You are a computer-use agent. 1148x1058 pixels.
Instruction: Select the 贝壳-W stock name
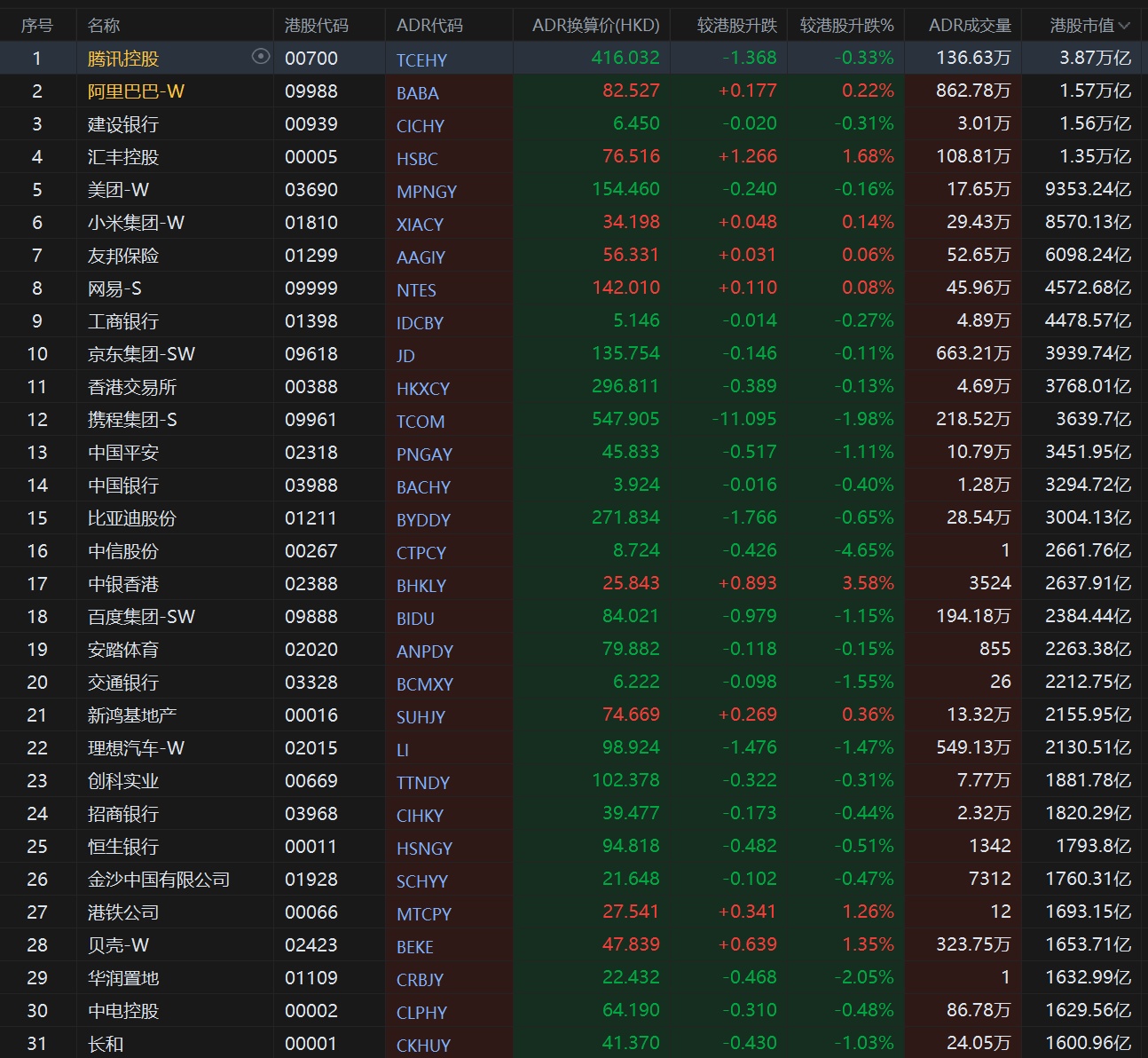(118, 945)
